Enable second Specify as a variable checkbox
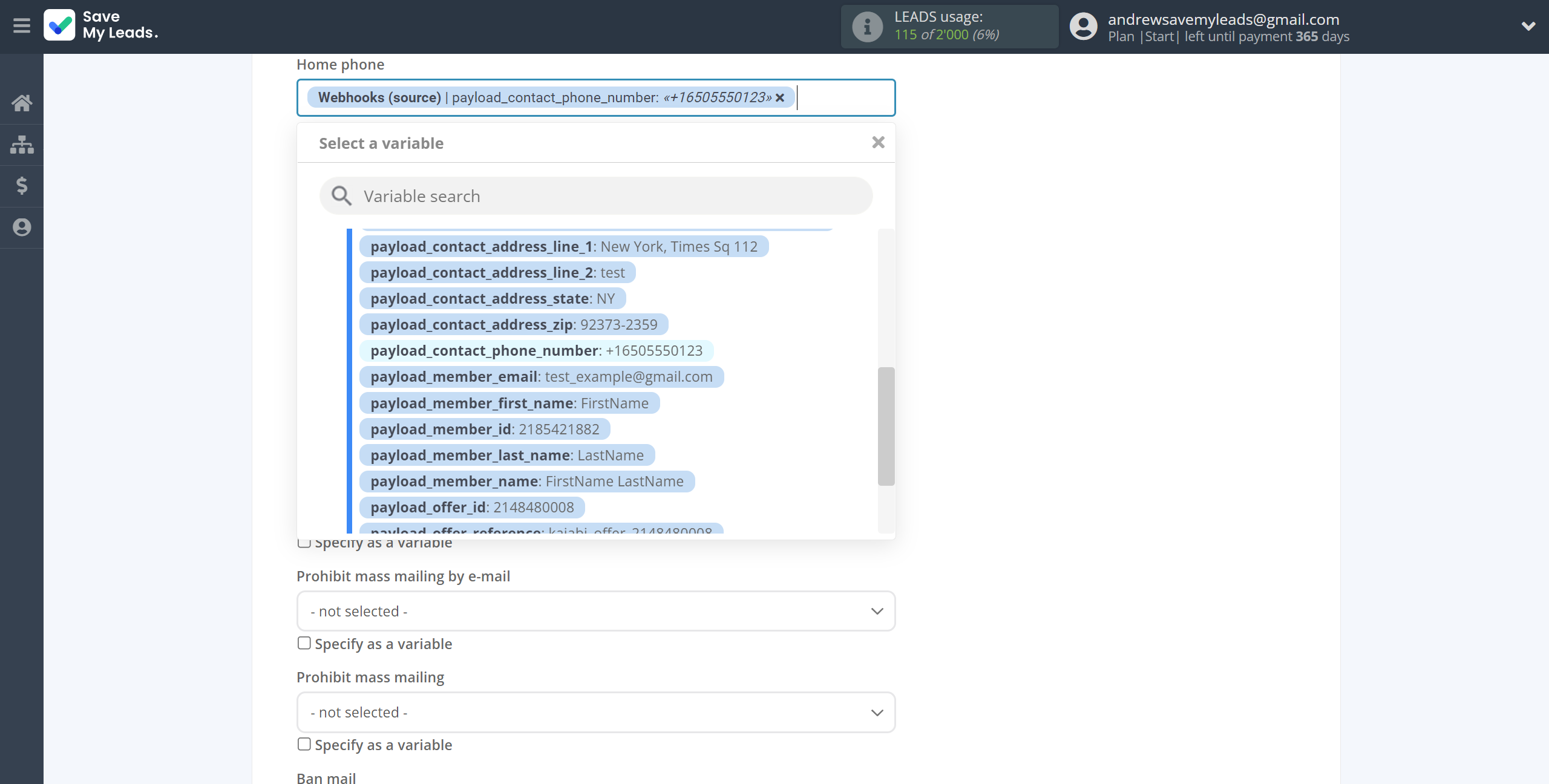The width and height of the screenshot is (1549, 784). pyautogui.click(x=303, y=643)
